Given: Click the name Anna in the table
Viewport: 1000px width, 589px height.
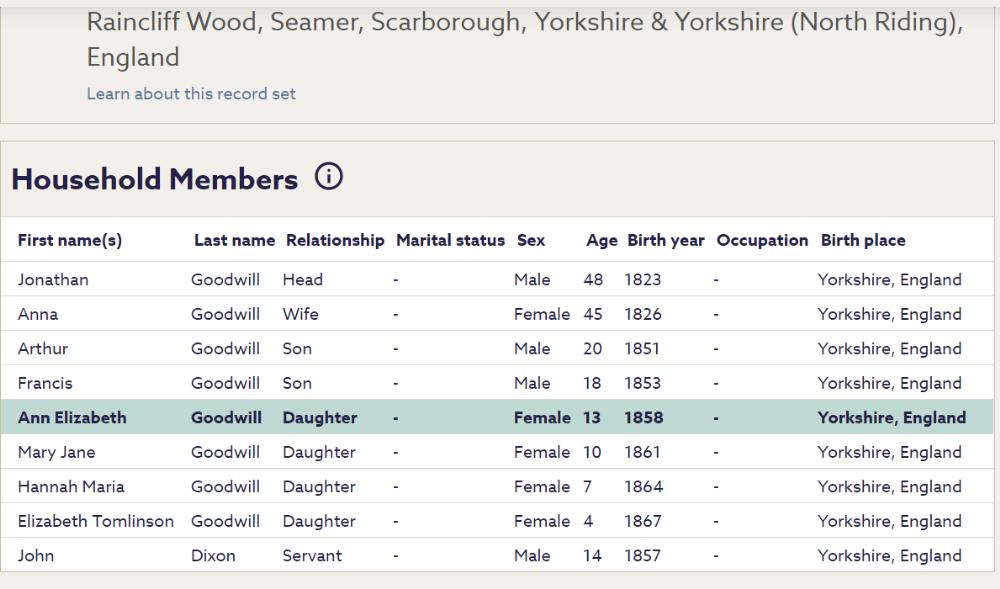Looking at the screenshot, I should (38, 314).
